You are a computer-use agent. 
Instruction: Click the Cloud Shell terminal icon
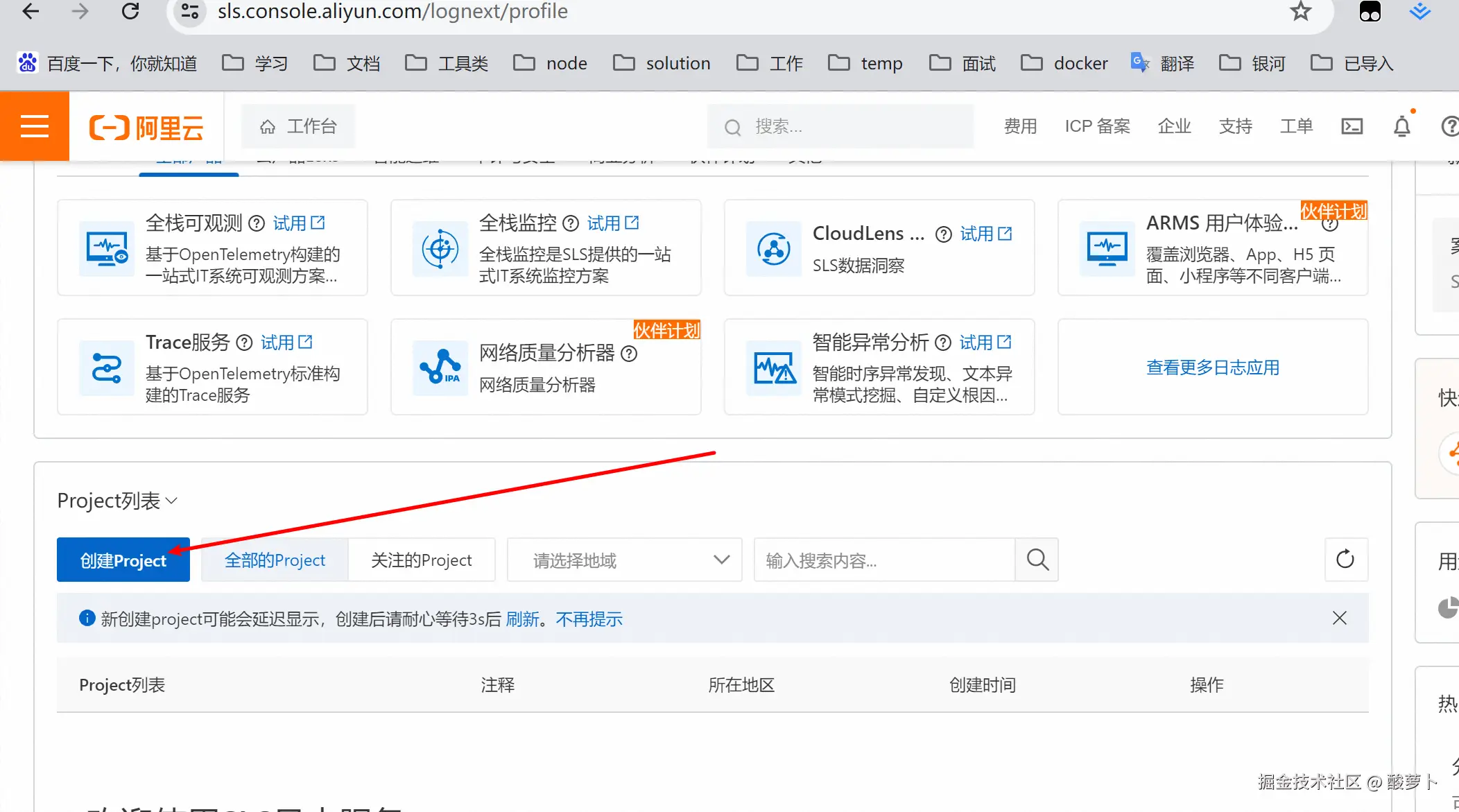click(x=1352, y=127)
